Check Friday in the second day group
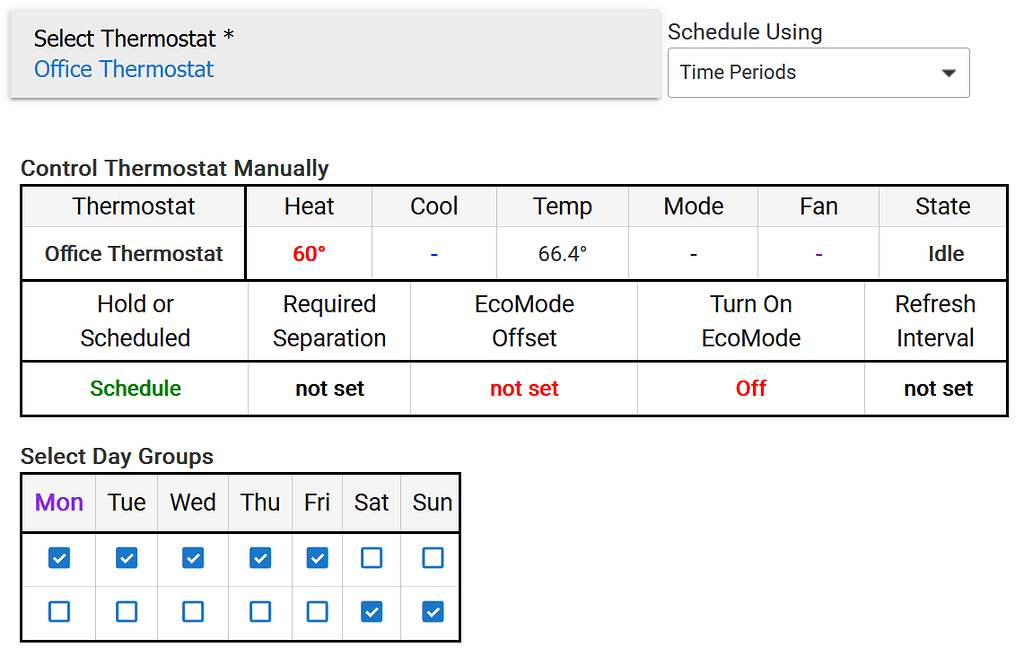1024x656 pixels. [317, 611]
